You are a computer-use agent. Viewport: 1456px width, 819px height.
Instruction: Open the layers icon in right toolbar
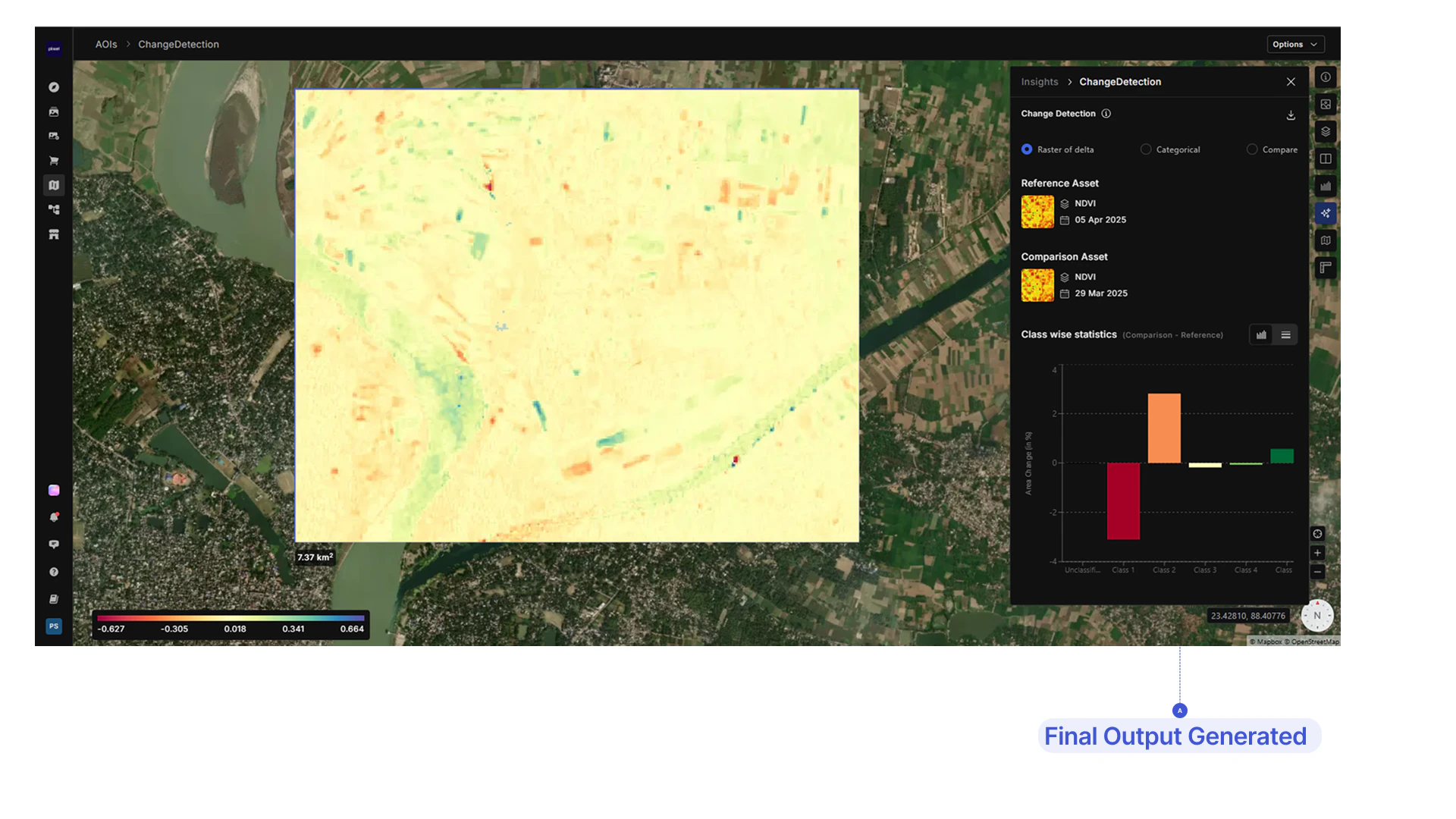1326,132
